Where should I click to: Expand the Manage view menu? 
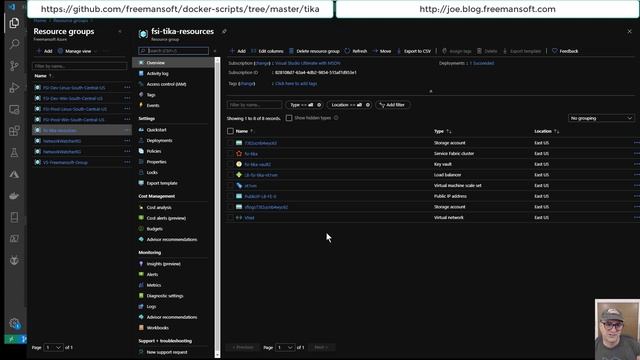point(78,51)
